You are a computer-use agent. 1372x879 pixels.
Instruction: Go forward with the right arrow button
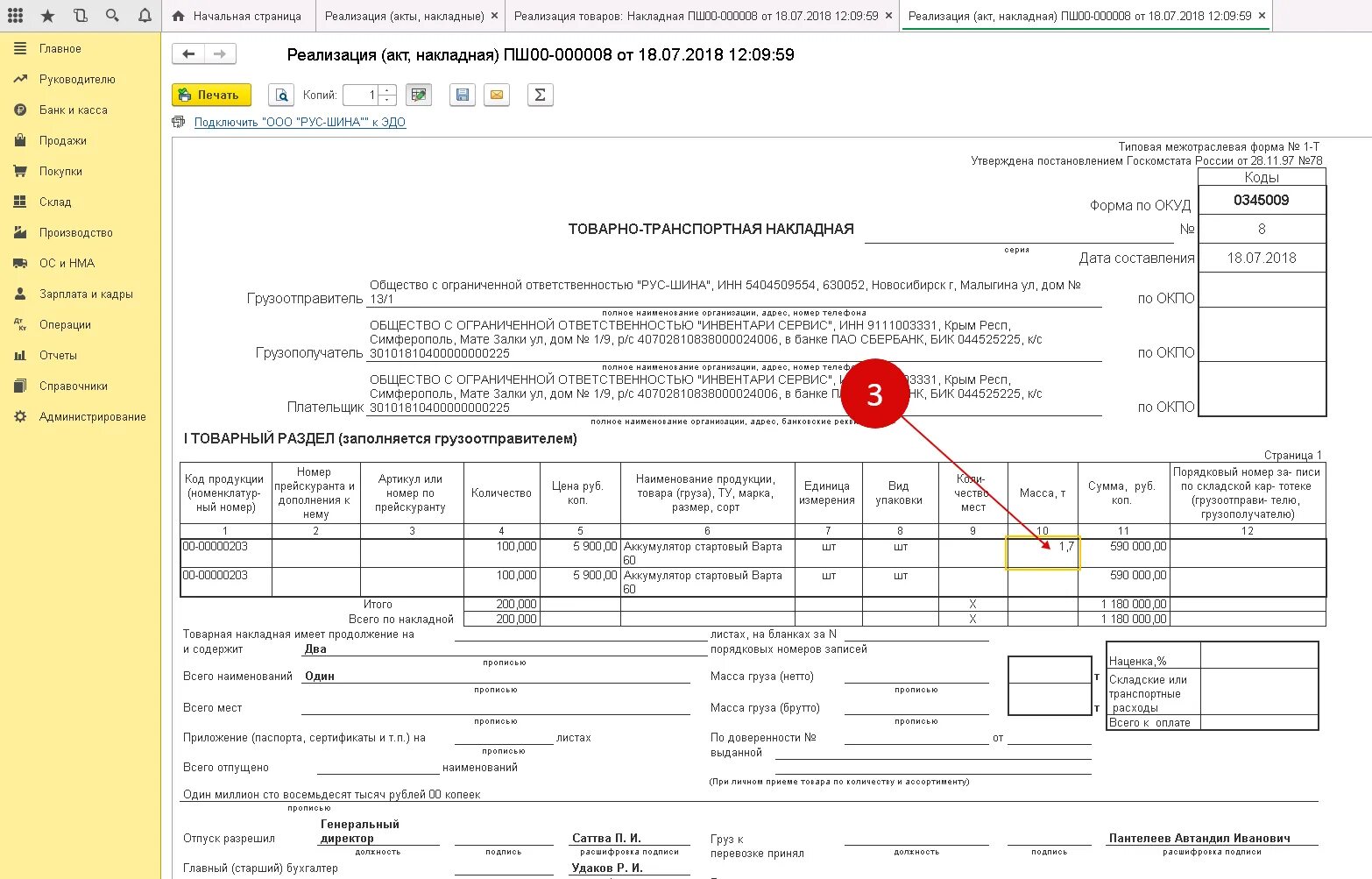tap(220, 54)
